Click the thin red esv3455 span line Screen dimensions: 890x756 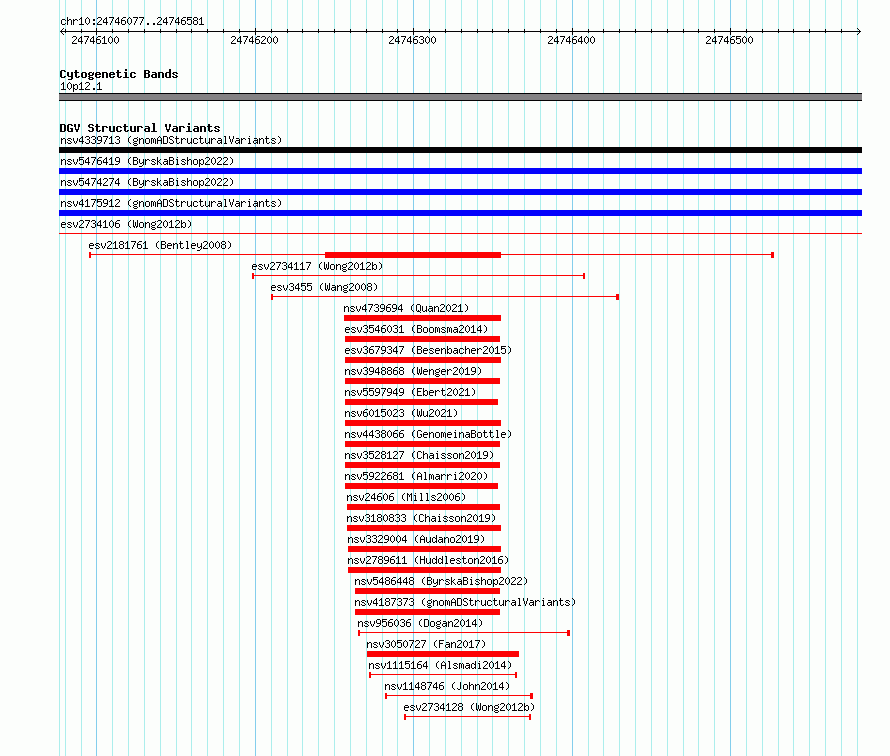click(x=445, y=297)
